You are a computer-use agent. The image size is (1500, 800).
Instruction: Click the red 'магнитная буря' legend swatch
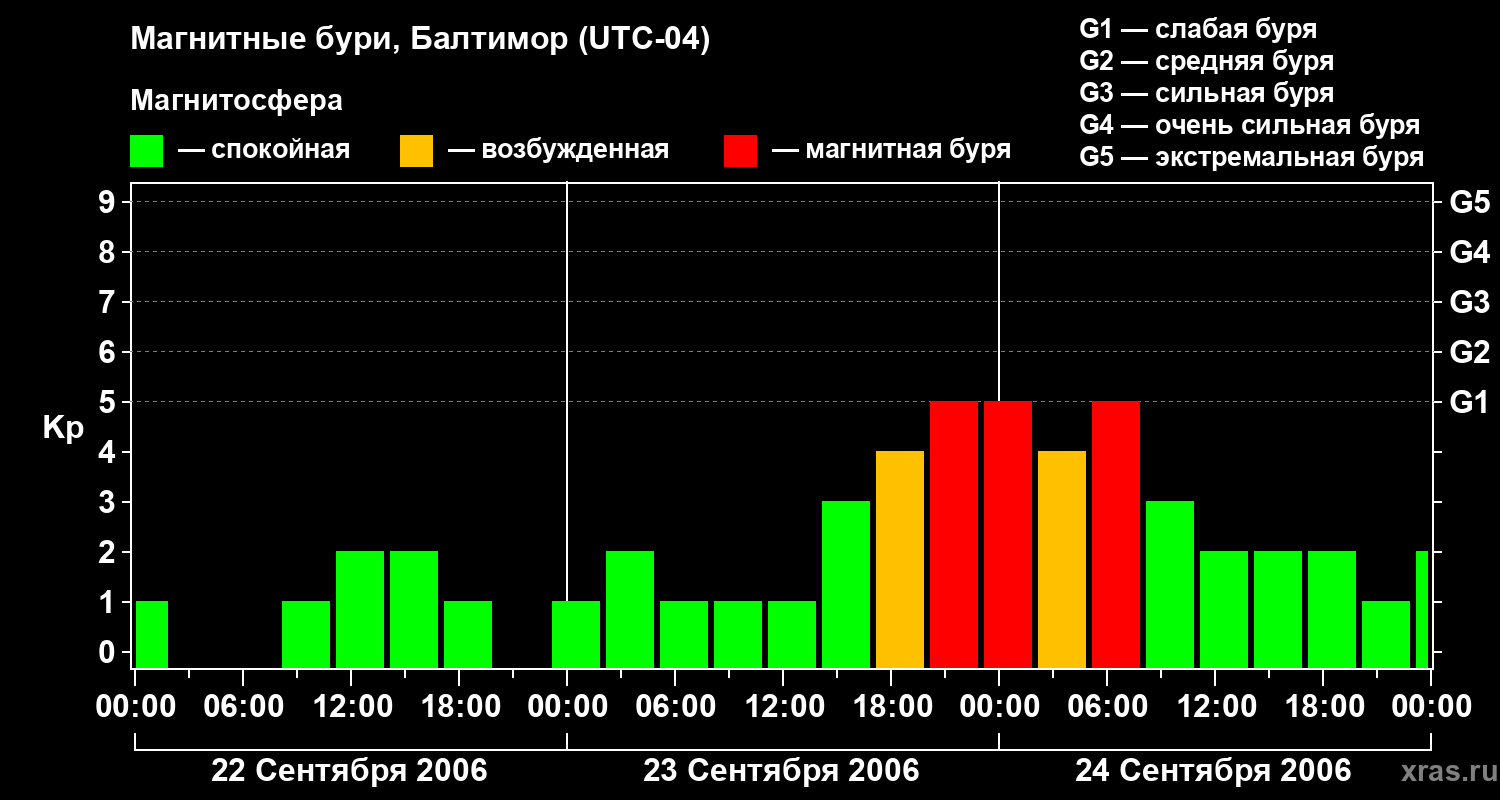click(740, 151)
